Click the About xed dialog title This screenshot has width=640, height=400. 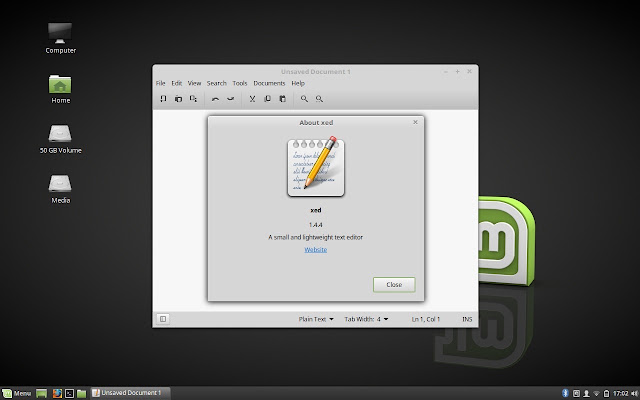pos(316,122)
